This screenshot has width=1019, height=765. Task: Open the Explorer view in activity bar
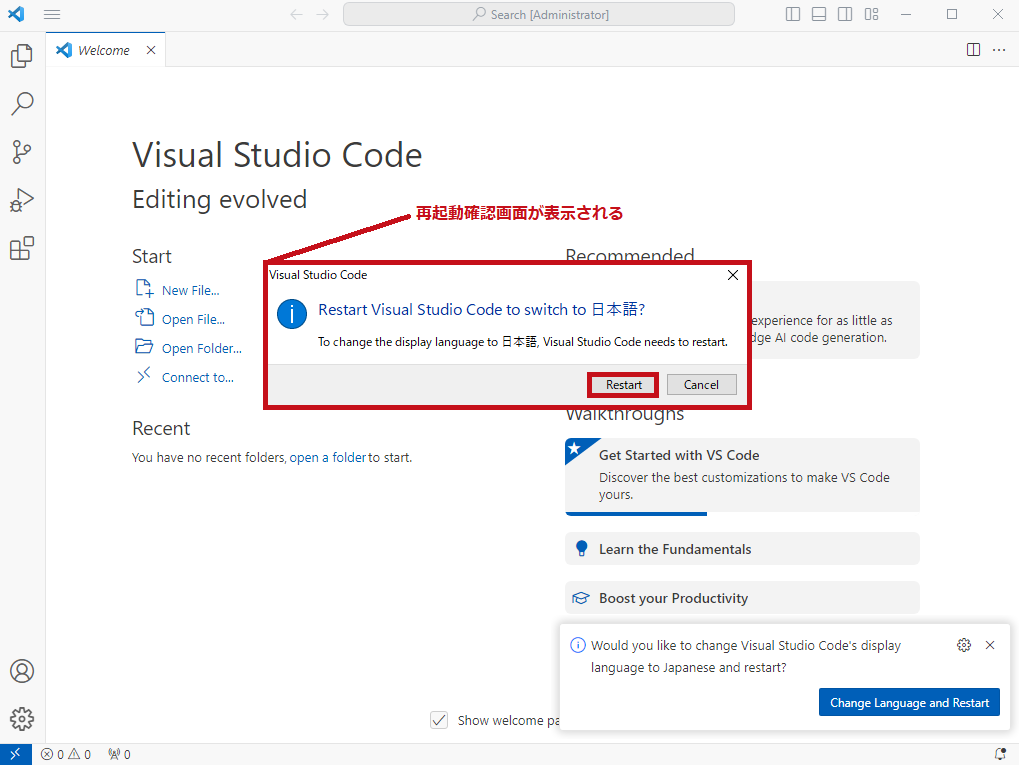(22, 56)
